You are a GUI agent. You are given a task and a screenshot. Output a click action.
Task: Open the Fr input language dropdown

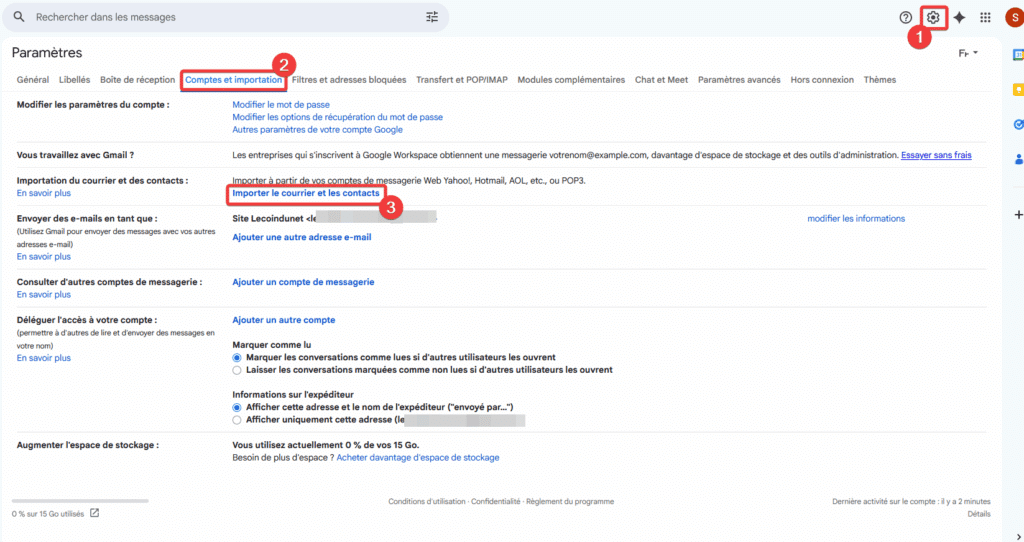[x=968, y=53]
